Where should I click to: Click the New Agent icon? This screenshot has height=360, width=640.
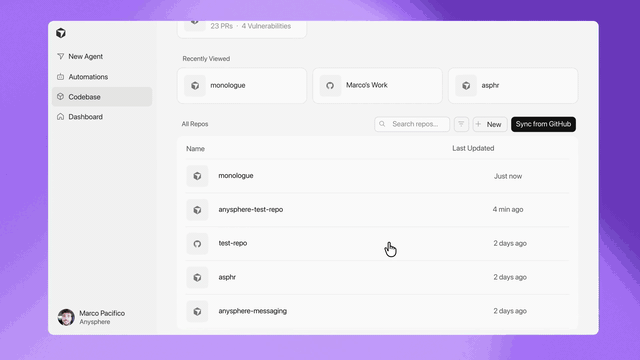coord(60,56)
